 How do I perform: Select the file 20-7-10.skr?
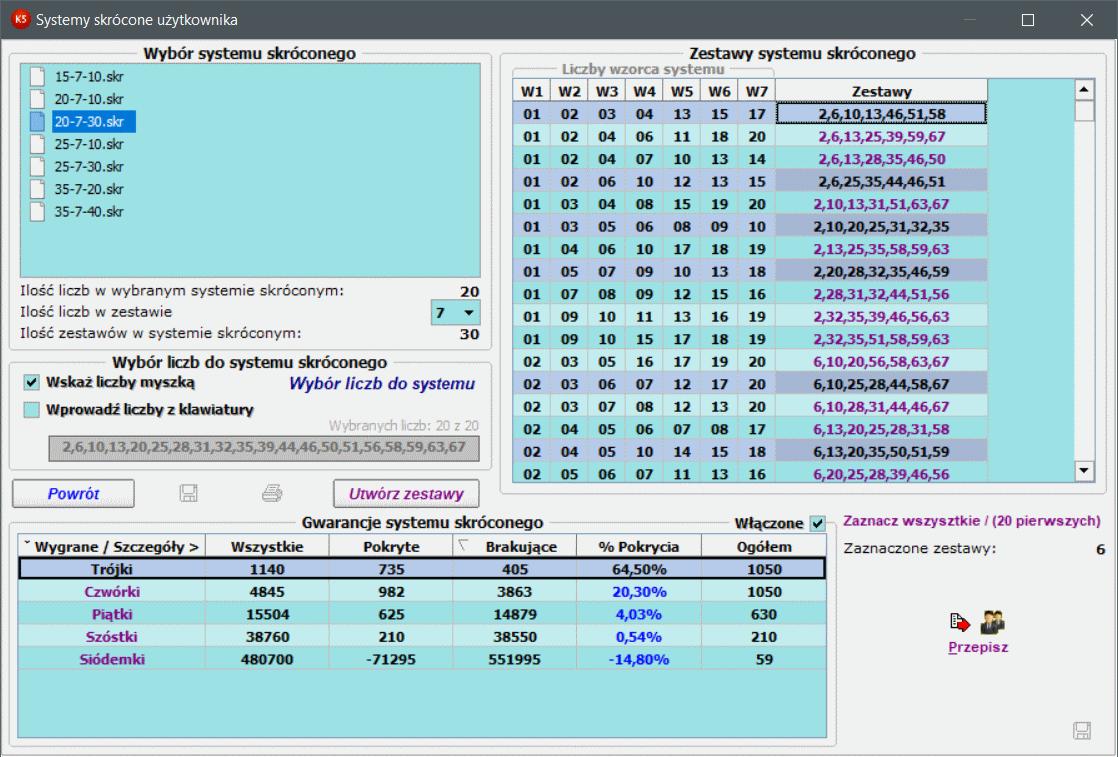pos(89,99)
